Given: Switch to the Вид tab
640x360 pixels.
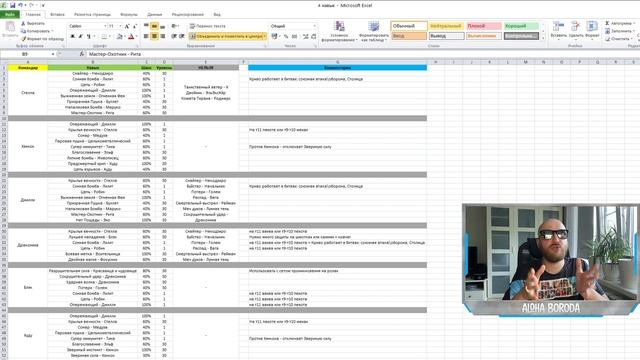Looking at the screenshot, I should pyautogui.click(x=217, y=14).
